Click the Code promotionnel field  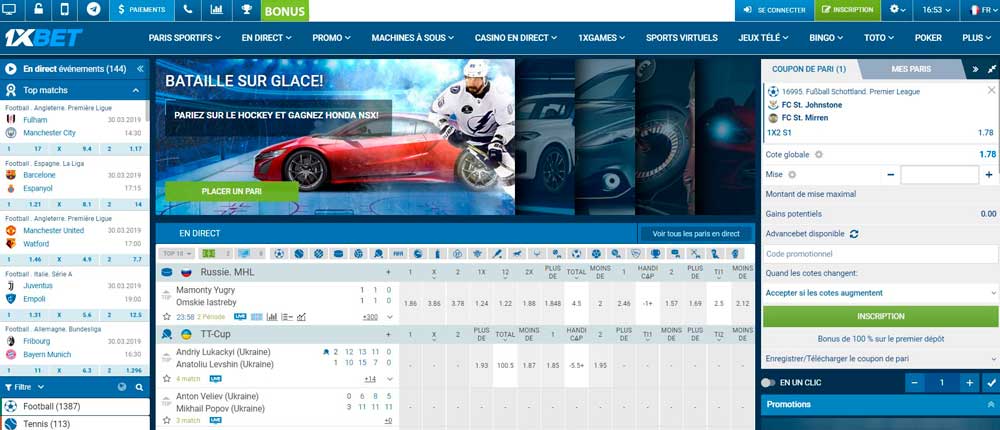point(880,254)
